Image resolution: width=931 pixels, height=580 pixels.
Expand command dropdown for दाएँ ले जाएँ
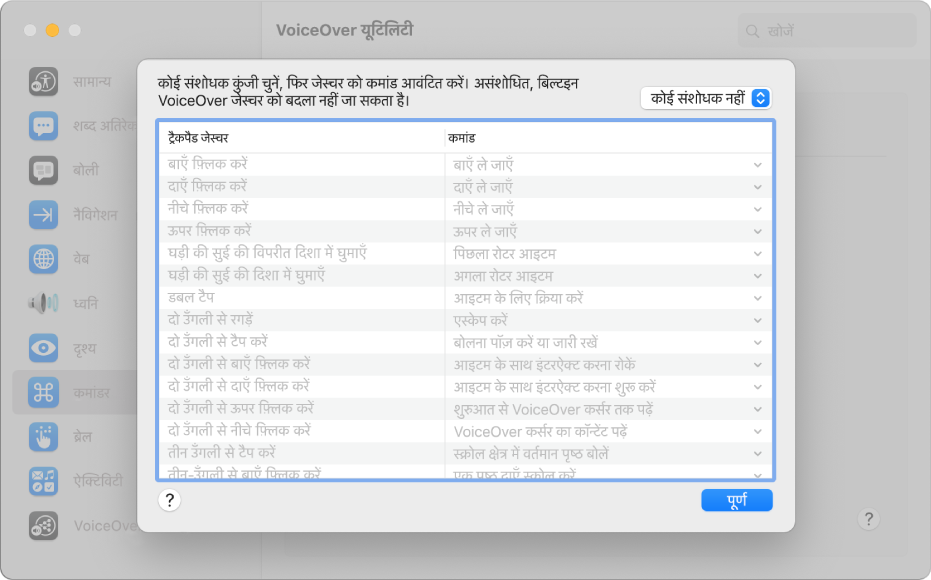(x=758, y=187)
